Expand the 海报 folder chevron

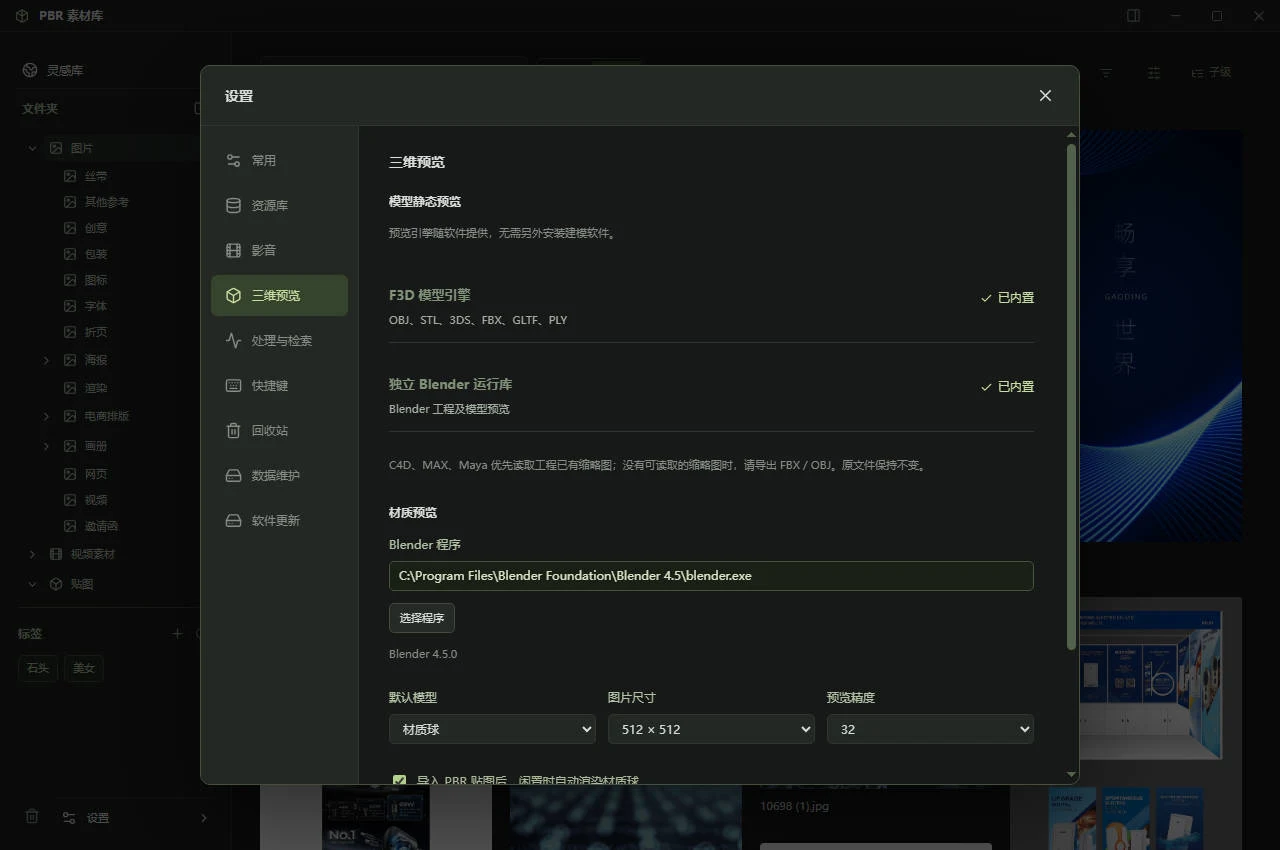click(46, 360)
